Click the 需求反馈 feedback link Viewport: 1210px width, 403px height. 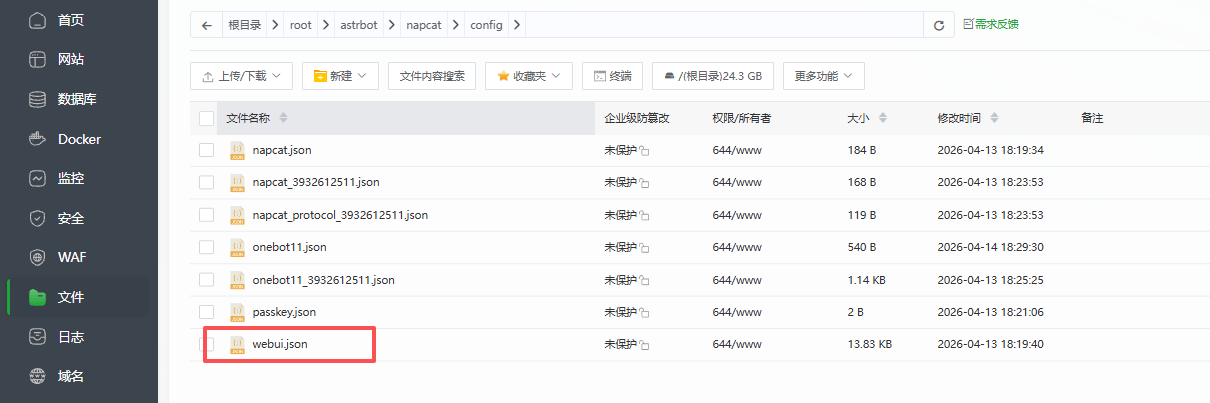(x=991, y=23)
